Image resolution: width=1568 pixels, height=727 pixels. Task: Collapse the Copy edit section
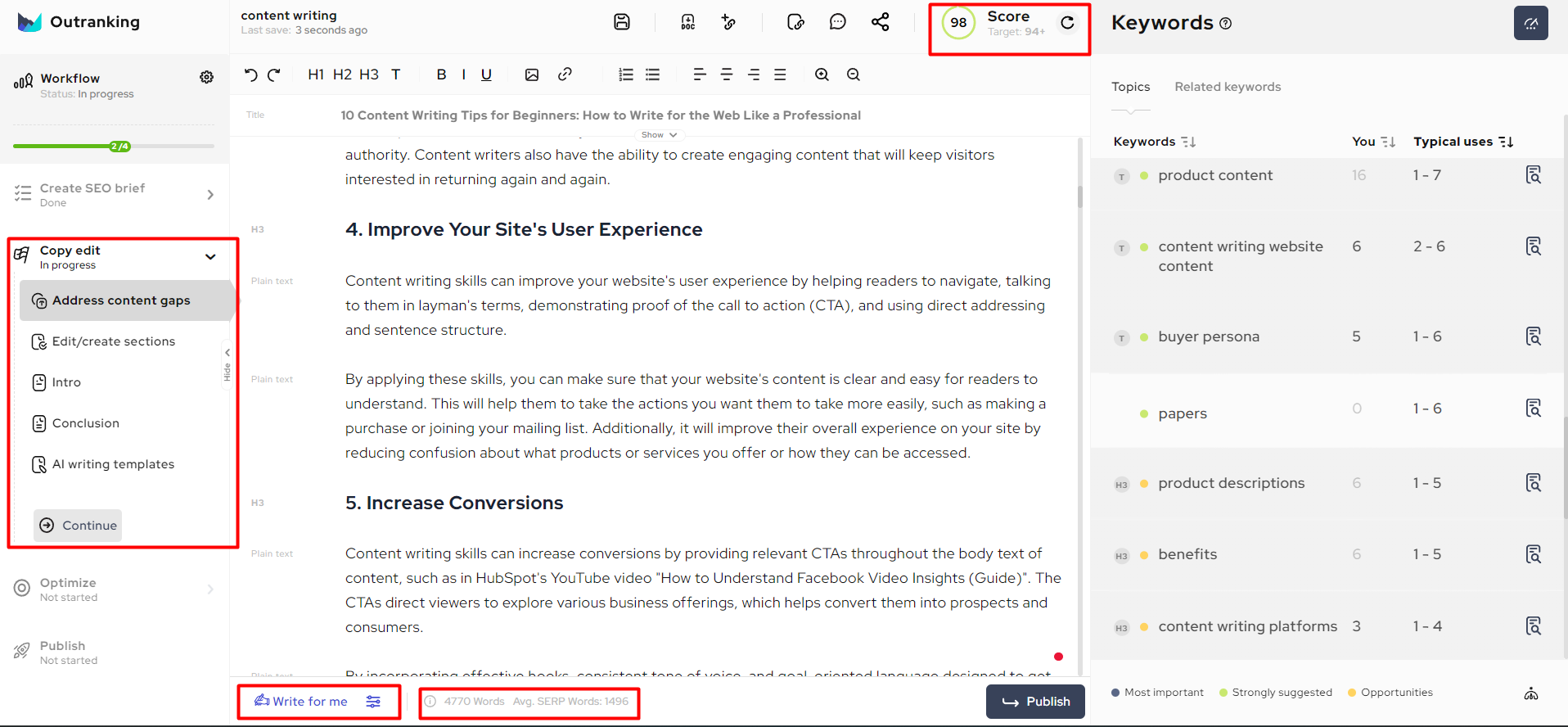[210, 256]
